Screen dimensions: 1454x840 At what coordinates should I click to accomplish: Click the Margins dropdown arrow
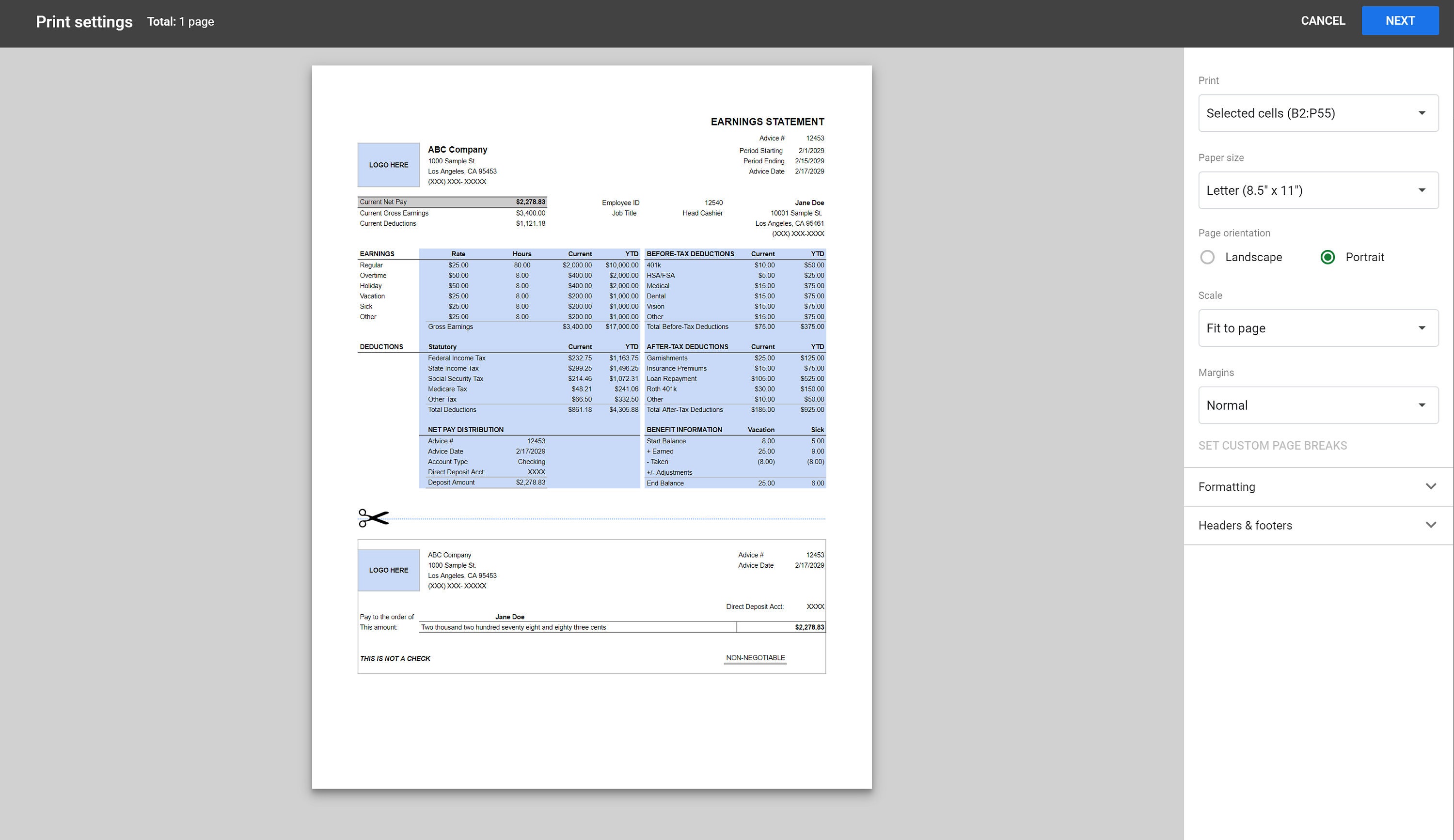pyautogui.click(x=1422, y=404)
